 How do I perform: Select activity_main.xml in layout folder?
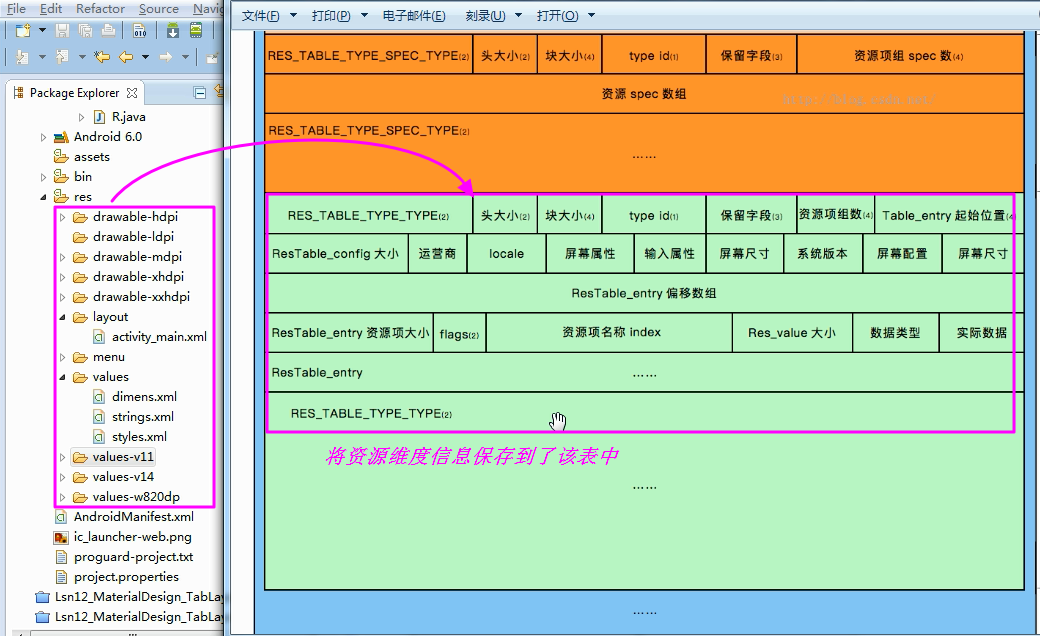pyautogui.click(x=158, y=337)
